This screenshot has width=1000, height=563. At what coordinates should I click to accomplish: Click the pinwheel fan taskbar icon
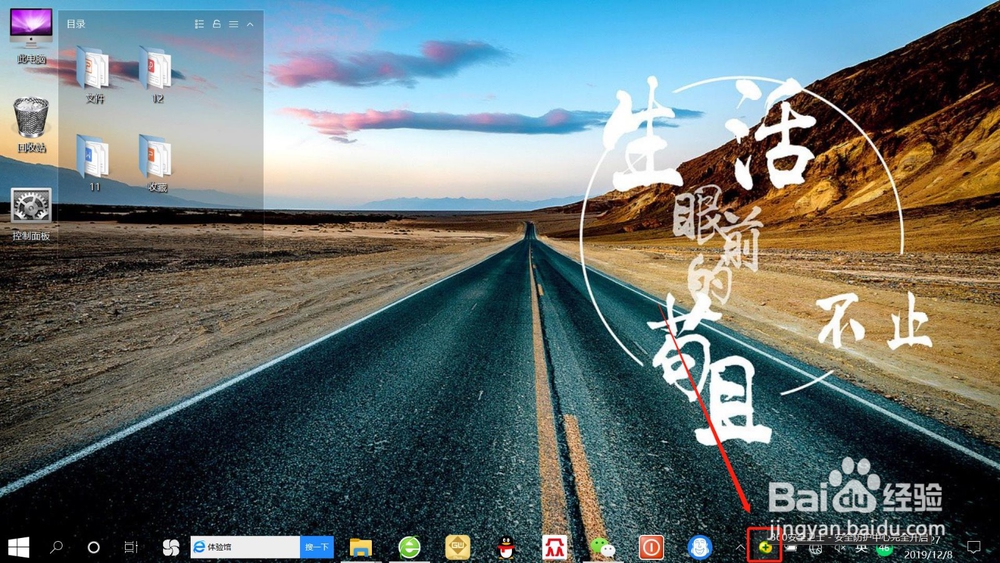[x=170, y=547]
